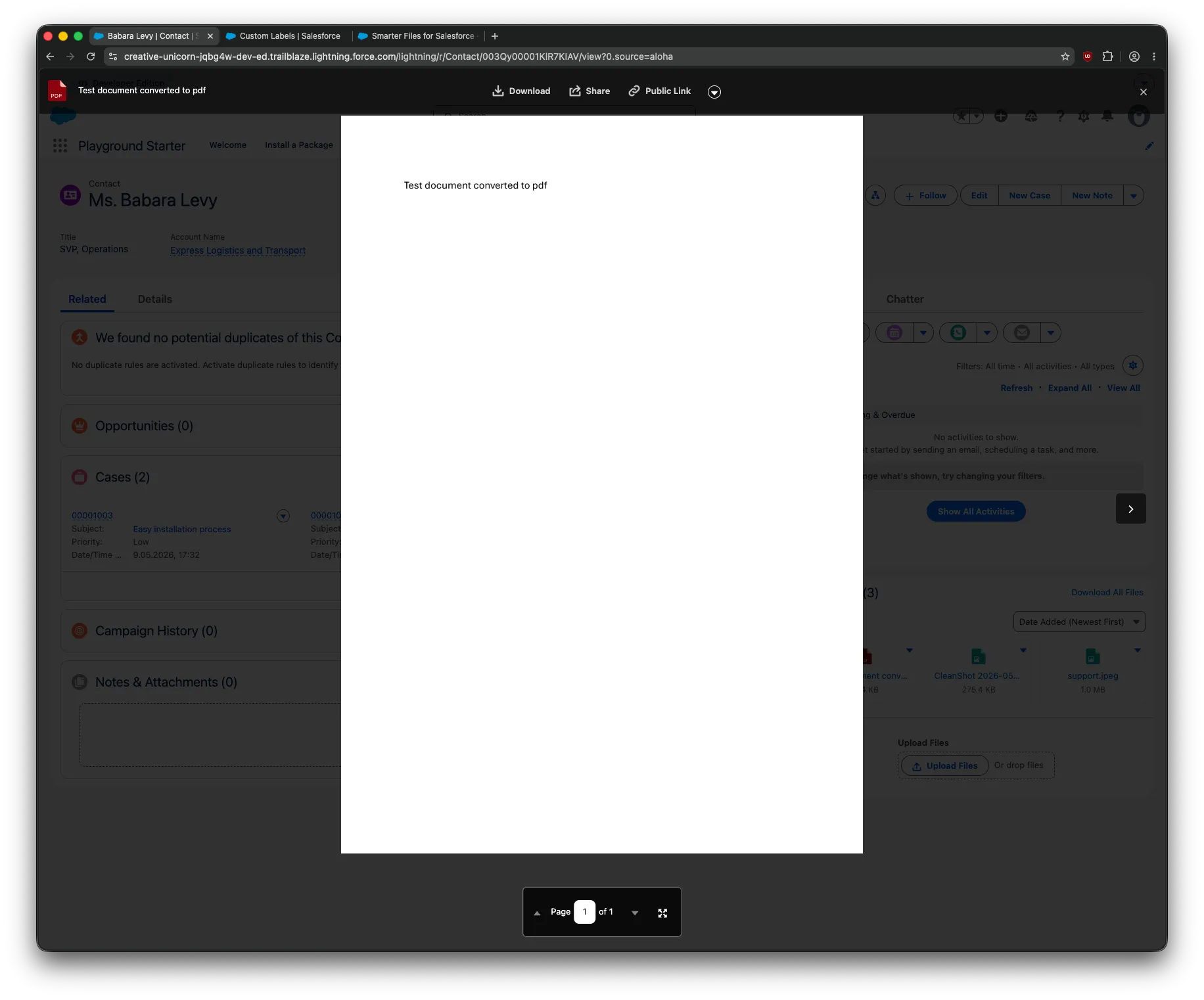Click the Favorites star icon

pyautogui.click(x=961, y=117)
